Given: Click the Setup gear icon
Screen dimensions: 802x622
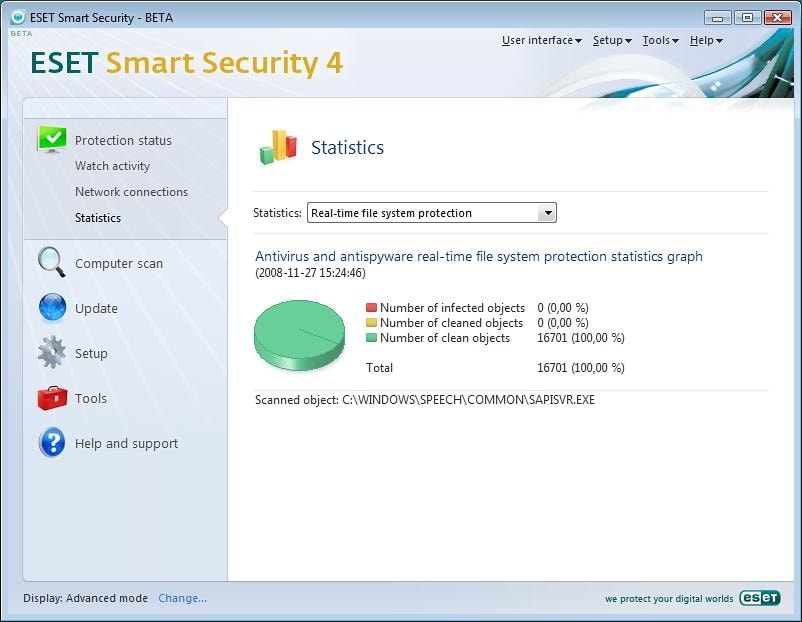Looking at the screenshot, I should (x=52, y=352).
